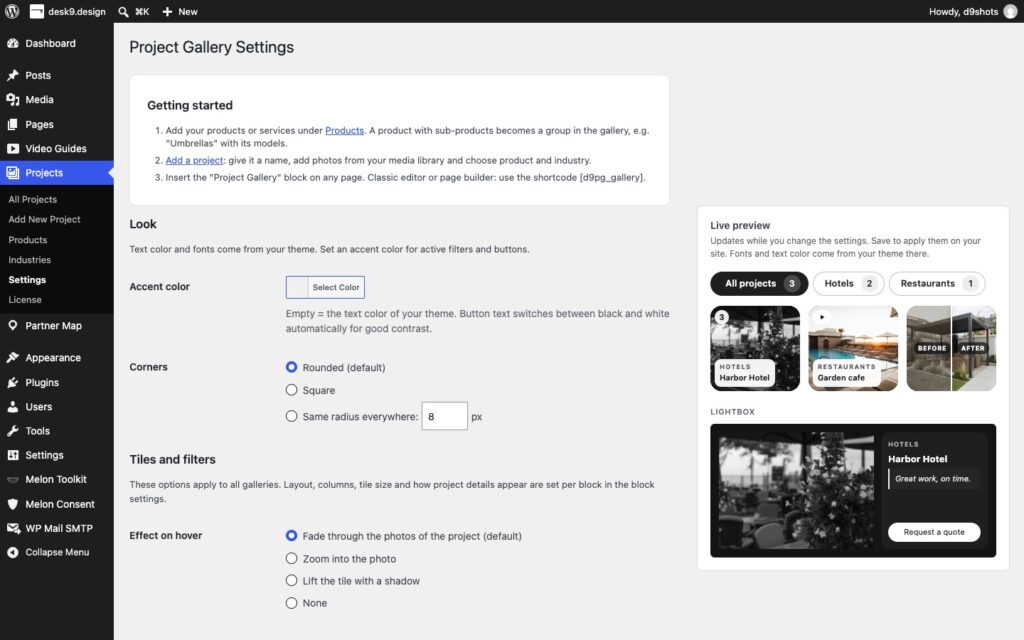Viewport: 1024px width, 640px height.
Task: Click the photo count badge on Harbor Hotel tile
Action: tap(721, 317)
